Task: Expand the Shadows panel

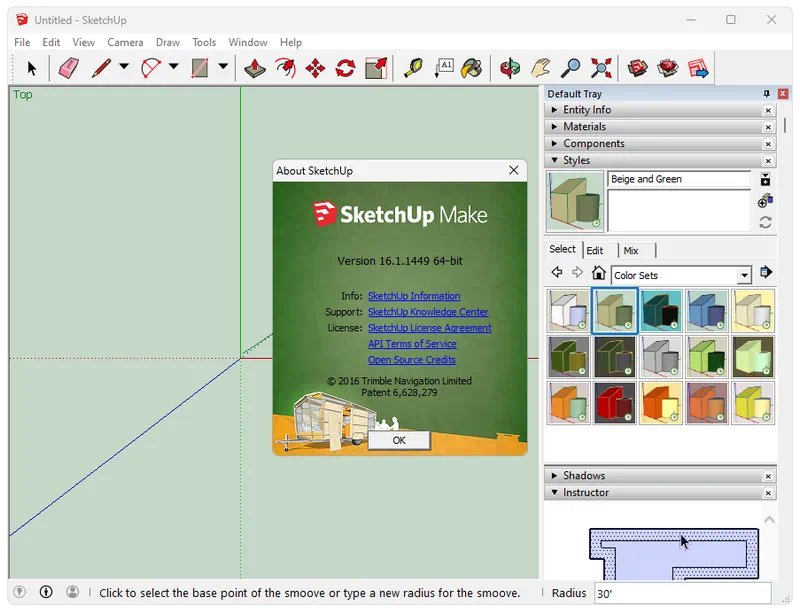Action: [660, 476]
